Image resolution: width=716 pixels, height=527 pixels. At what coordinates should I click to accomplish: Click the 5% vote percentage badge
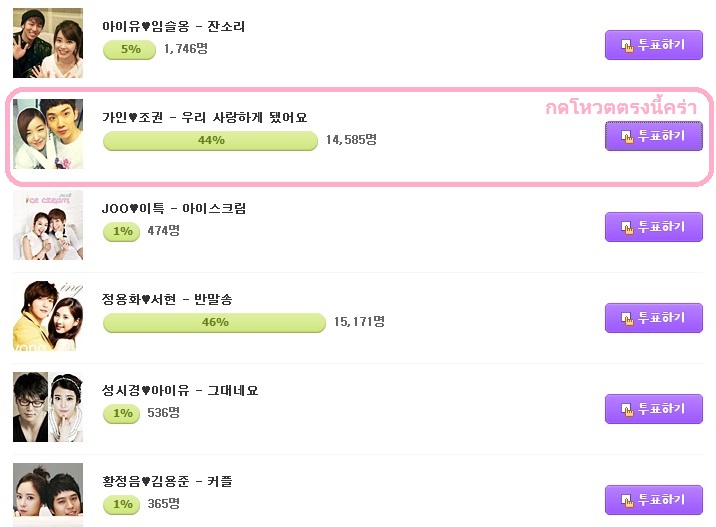coord(130,49)
